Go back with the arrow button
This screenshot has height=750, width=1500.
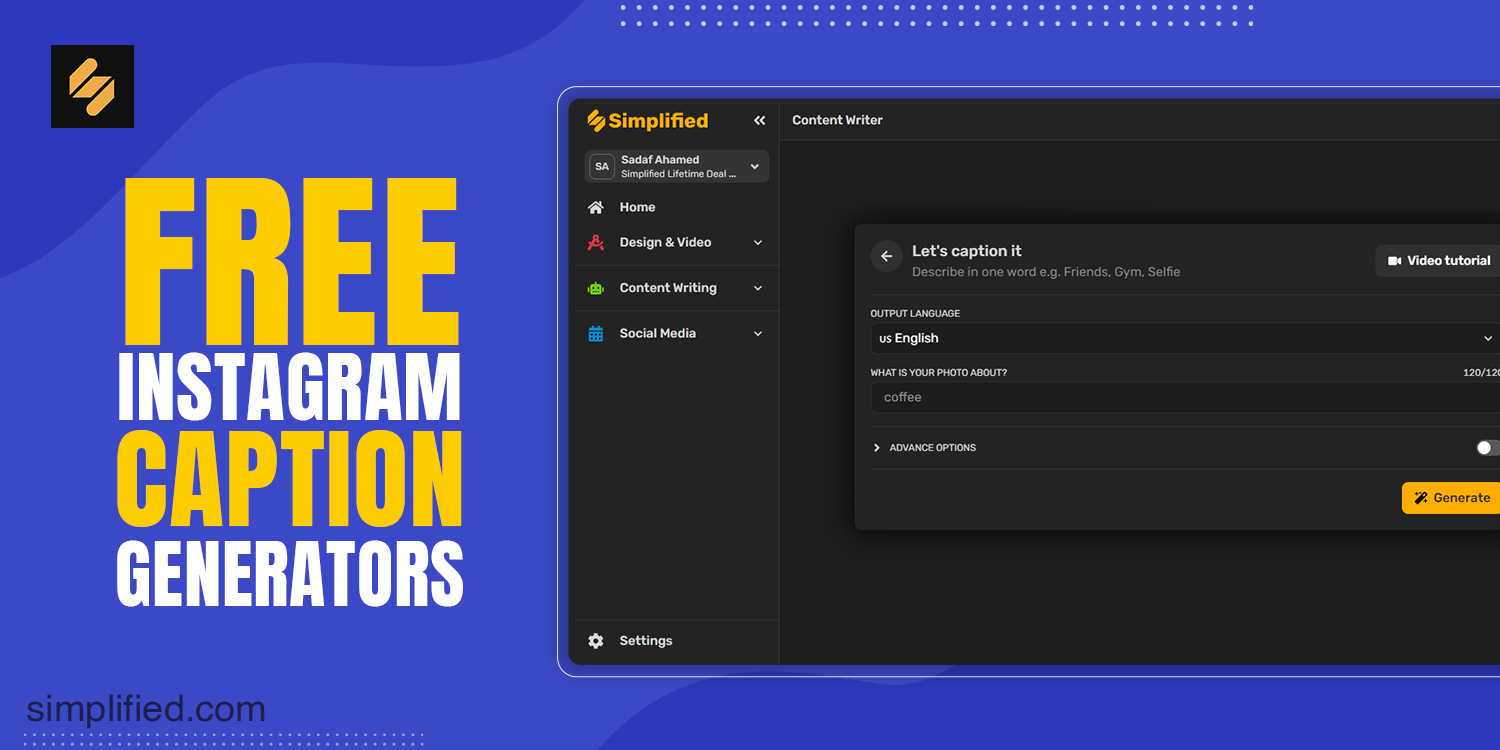click(886, 257)
